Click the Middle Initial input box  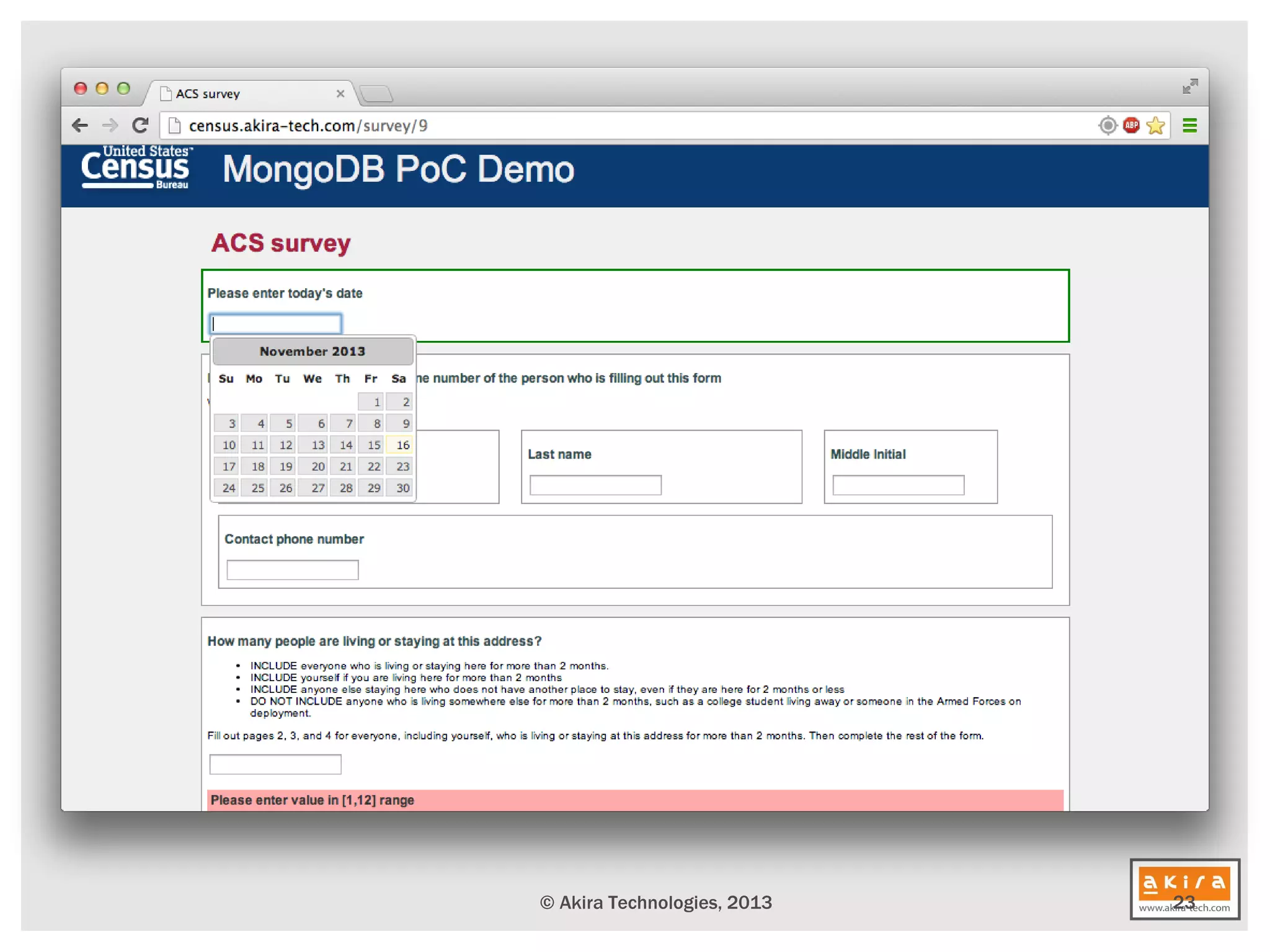pos(898,485)
